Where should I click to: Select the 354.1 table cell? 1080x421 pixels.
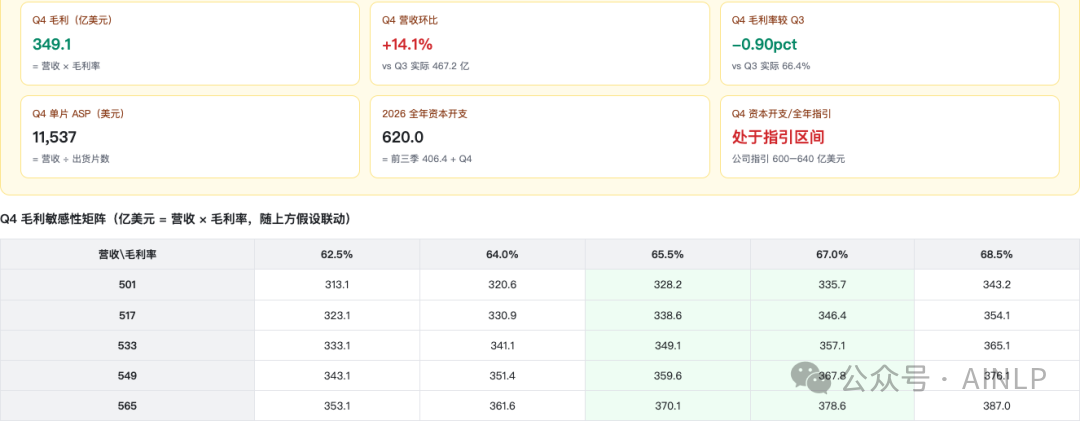pyautogui.click(x=997, y=315)
